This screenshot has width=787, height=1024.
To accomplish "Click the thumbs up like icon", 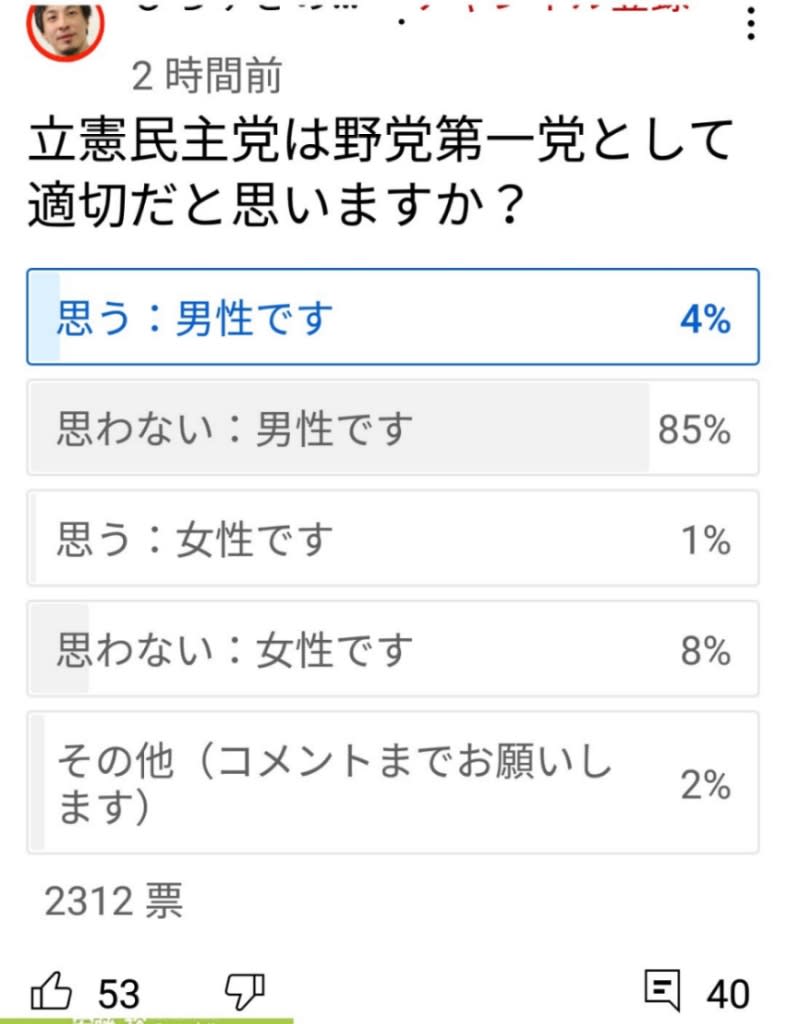I will [x=51, y=992].
